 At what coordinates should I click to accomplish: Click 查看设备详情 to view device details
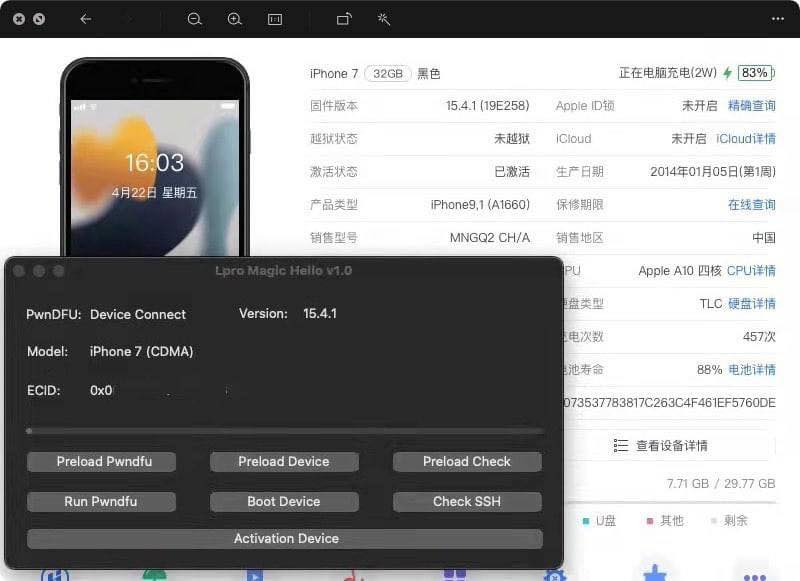click(x=671, y=445)
